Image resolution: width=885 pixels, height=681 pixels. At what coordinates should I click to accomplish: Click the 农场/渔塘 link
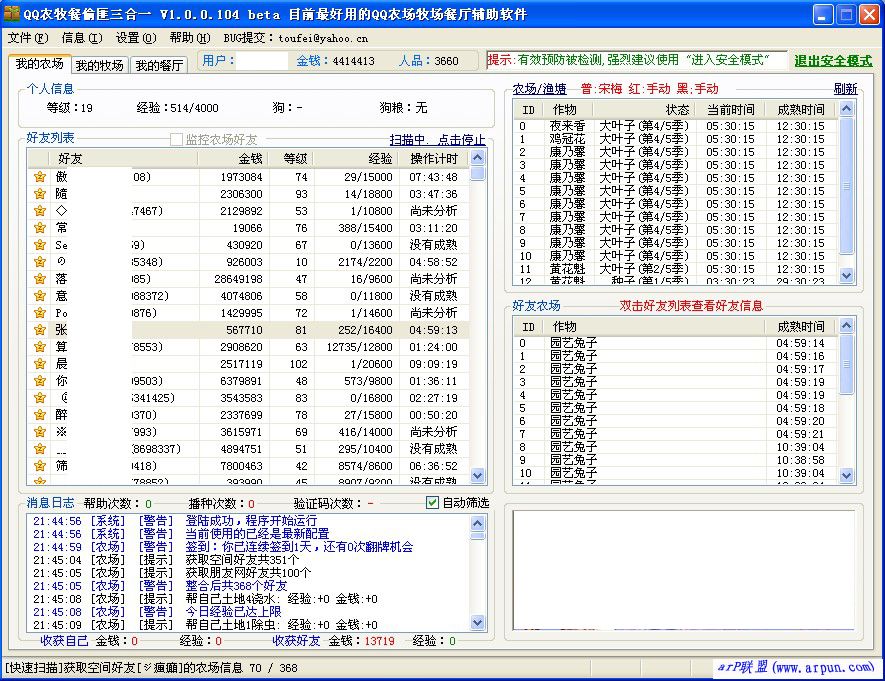coord(539,89)
